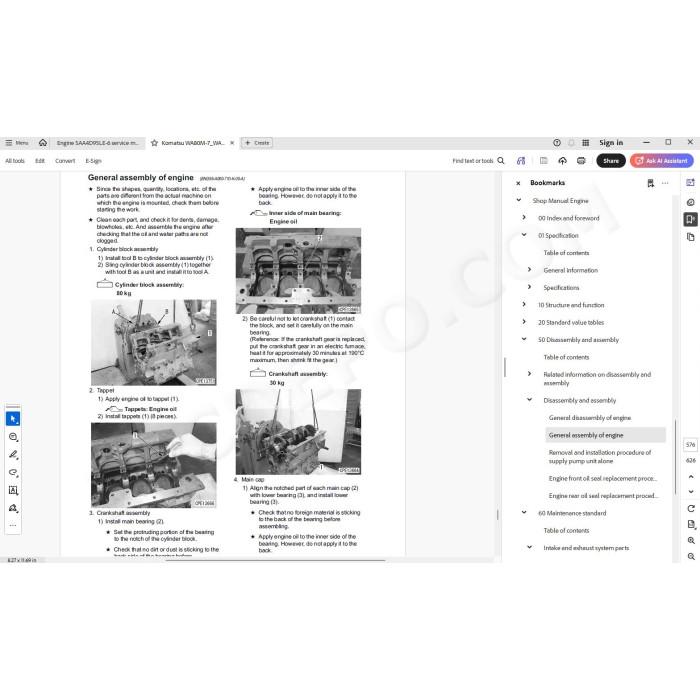
Task: Open the link sharing toolbar icon
Action: pyautogui.click(x=521, y=161)
